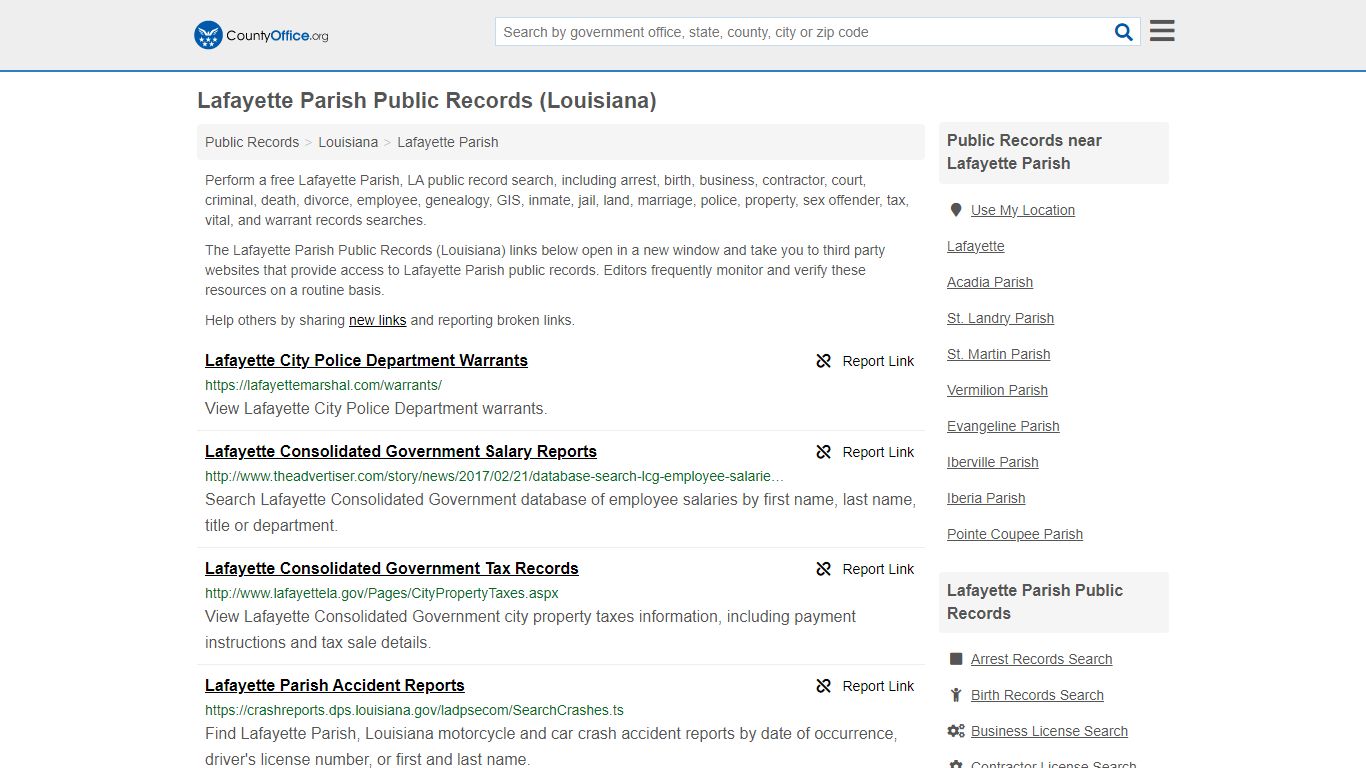Open crashreports.dps.louisiana.gov URL
The height and width of the screenshot is (768, 1366).
click(414, 710)
